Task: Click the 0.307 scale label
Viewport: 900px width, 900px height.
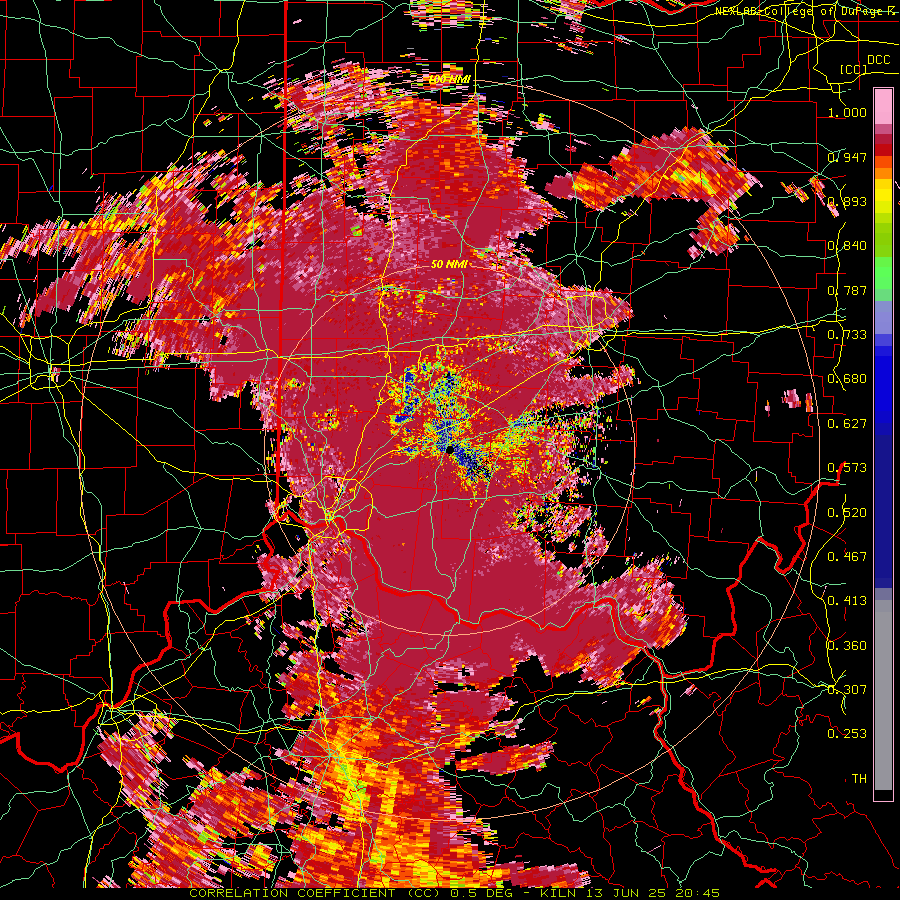Action: (x=847, y=690)
